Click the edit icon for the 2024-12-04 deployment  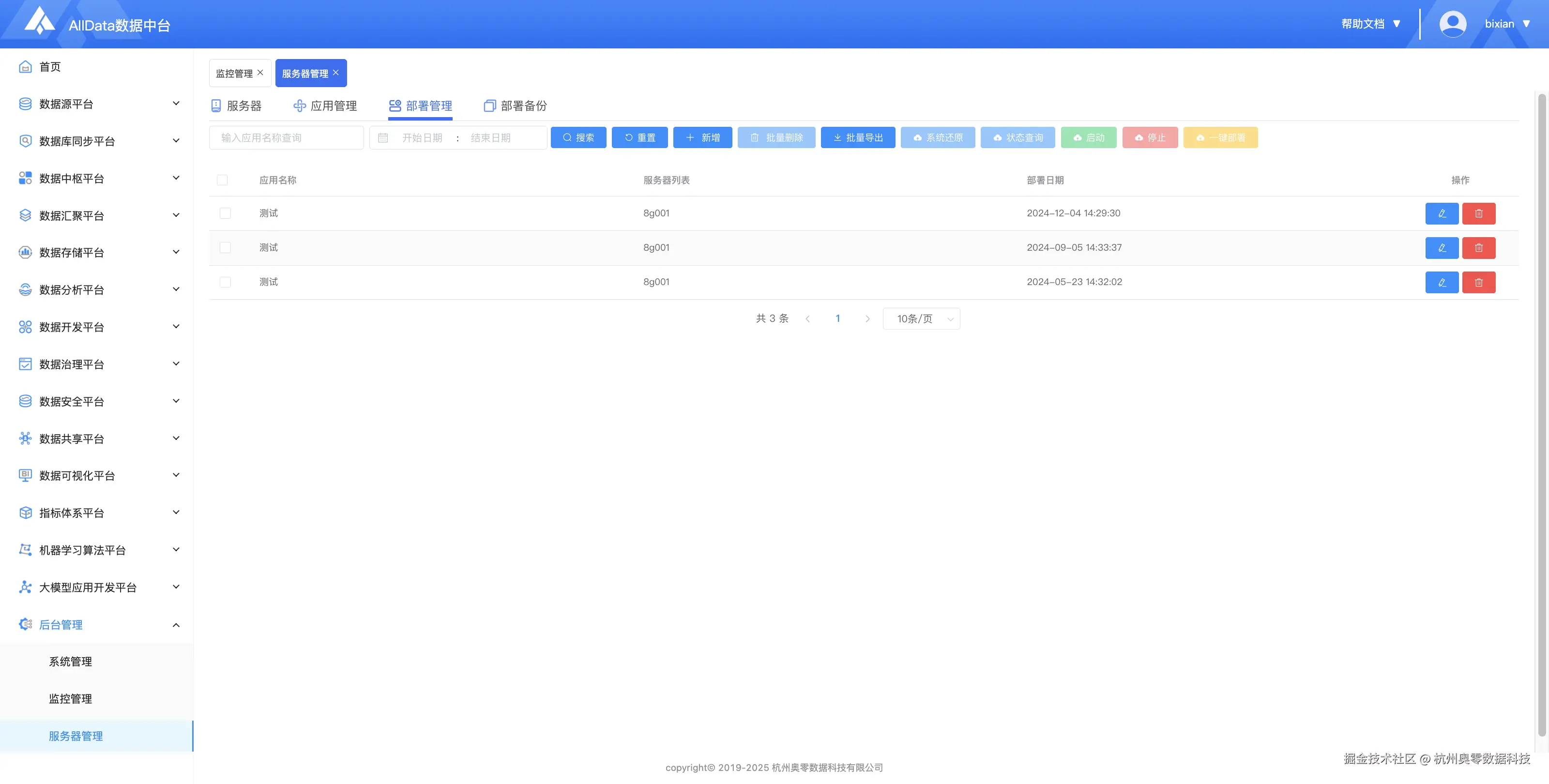(x=1442, y=213)
